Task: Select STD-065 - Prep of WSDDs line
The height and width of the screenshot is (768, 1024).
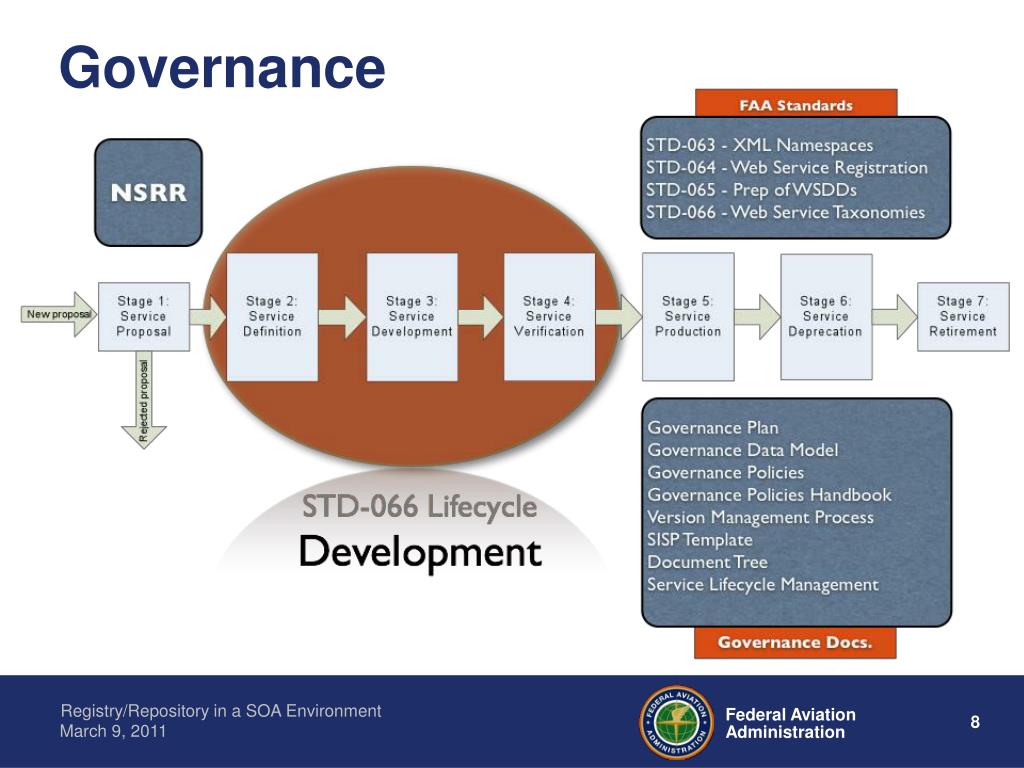Action: tap(751, 189)
